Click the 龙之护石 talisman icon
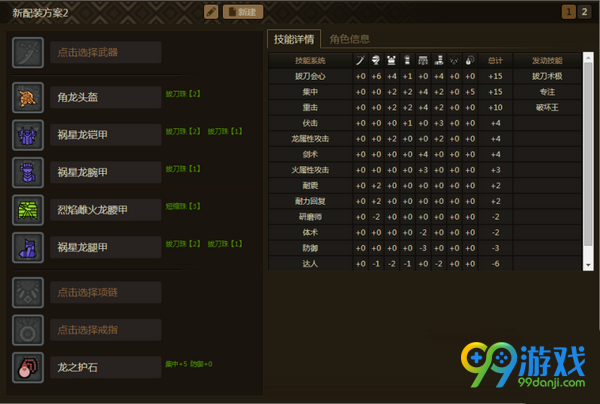This screenshot has height=404, width=600. 28,368
